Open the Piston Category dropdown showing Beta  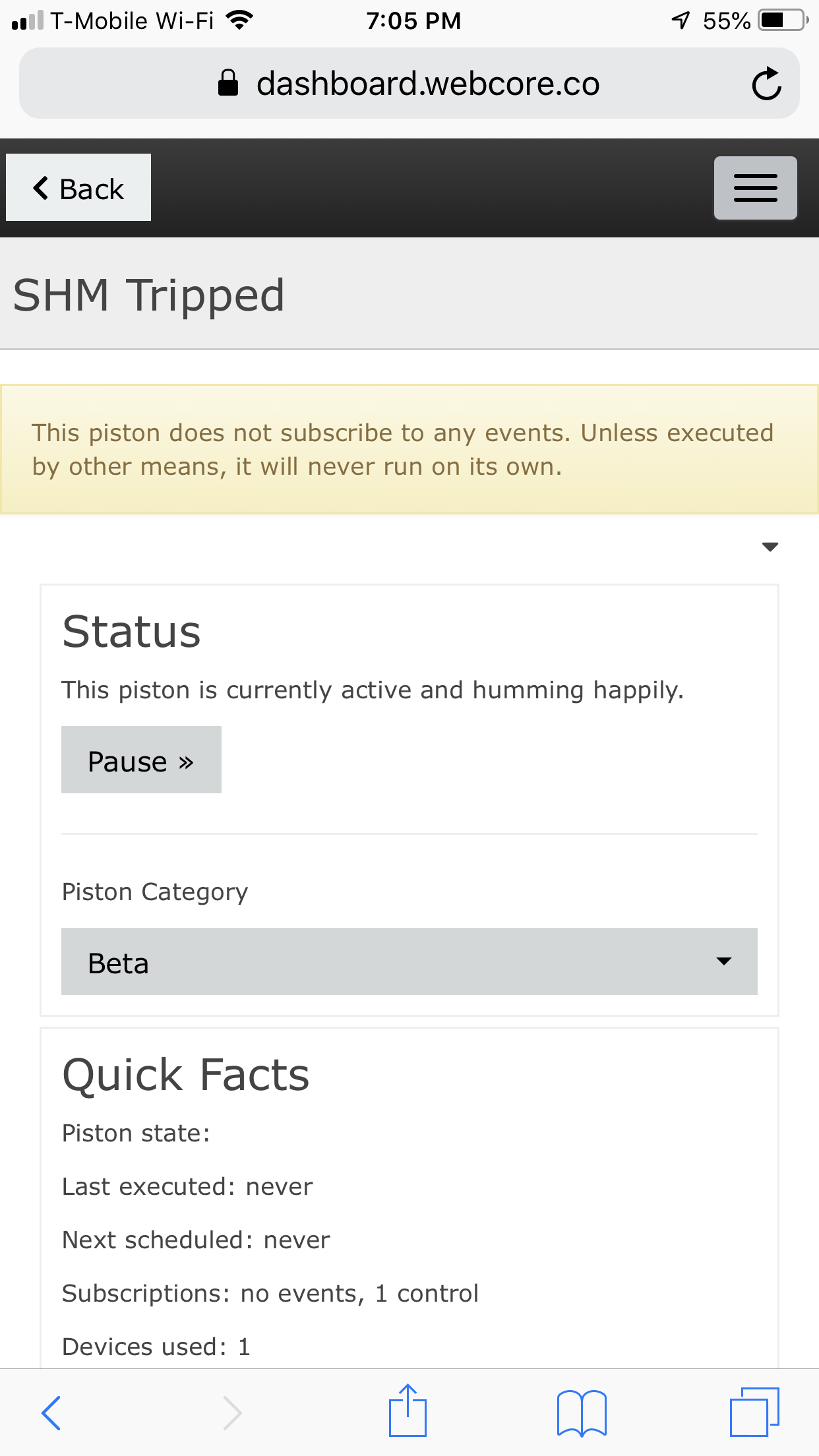[409, 961]
